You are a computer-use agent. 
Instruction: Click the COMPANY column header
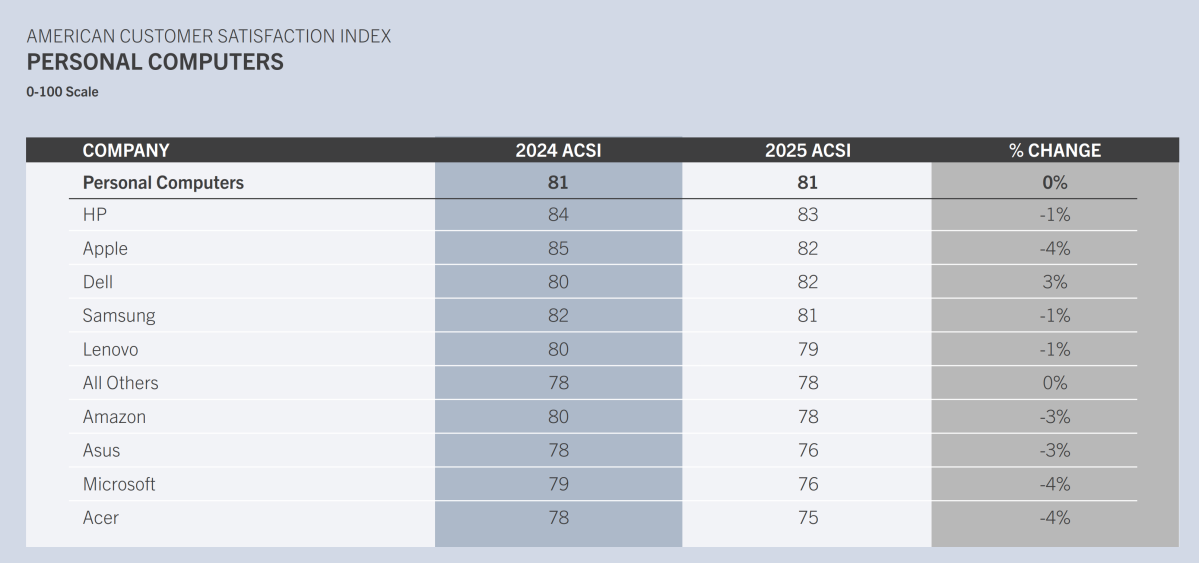(x=126, y=151)
